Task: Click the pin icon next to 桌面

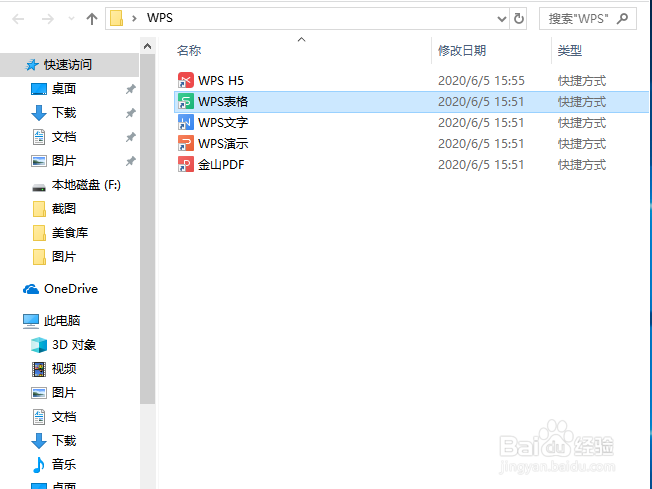Action: (x=131, y=89)
